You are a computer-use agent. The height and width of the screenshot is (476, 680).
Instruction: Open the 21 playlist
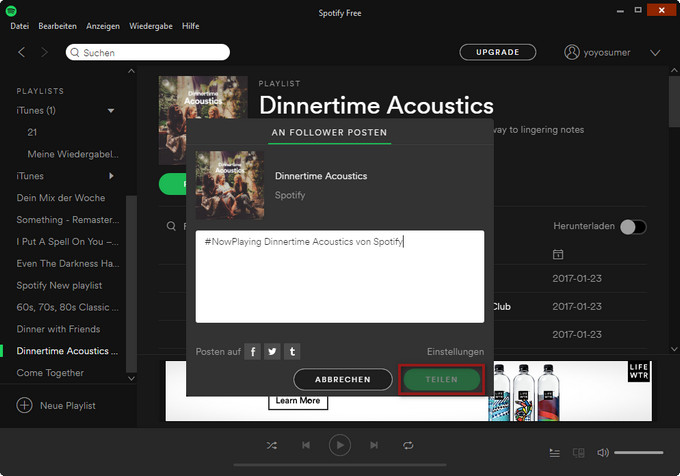tap(32, 132)
